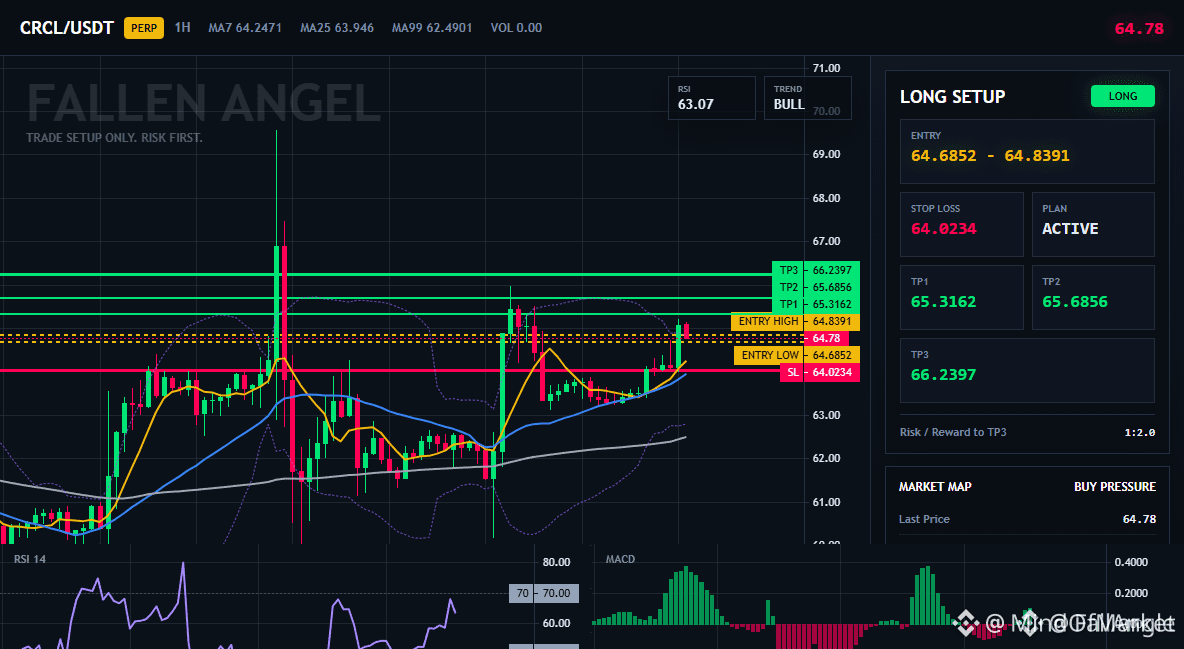Click the yellow PERP badge
Screen dimensions: 1184x649
pyautogui.click(x=144, y=28)
